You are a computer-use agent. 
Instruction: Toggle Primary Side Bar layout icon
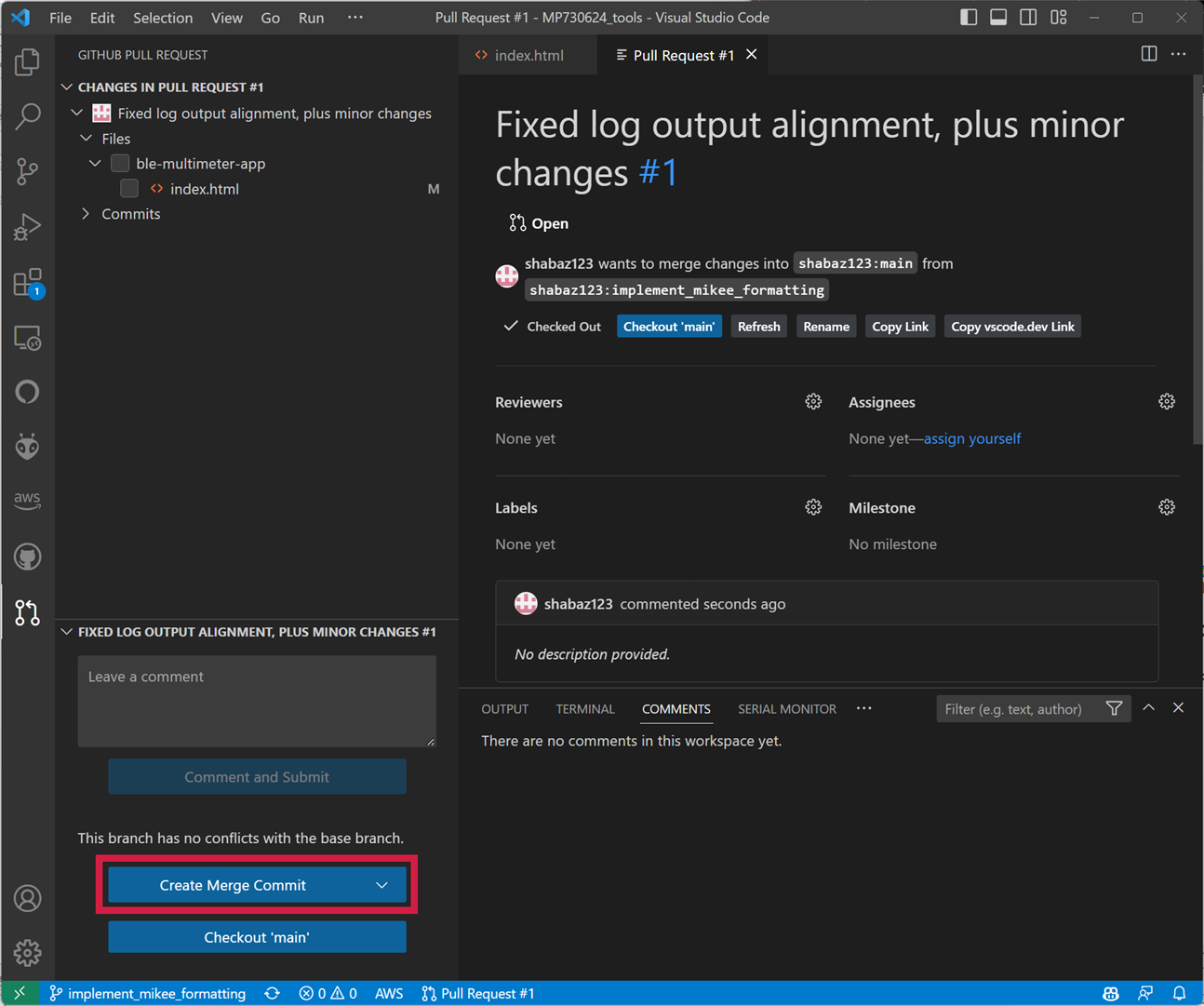point(969,17)
